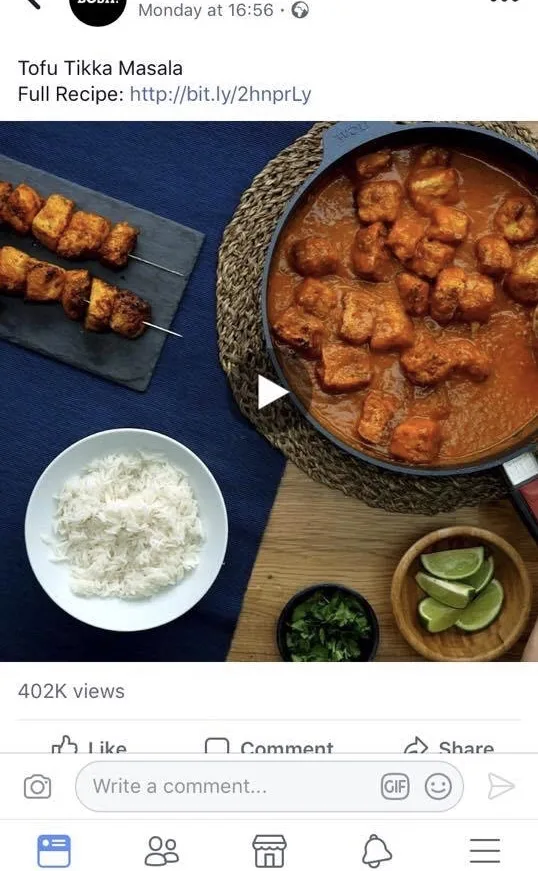Play the Tofu Tikka Masala video
Image resolution: width=538 pixels, height=871 pixels.
point(272,392)
